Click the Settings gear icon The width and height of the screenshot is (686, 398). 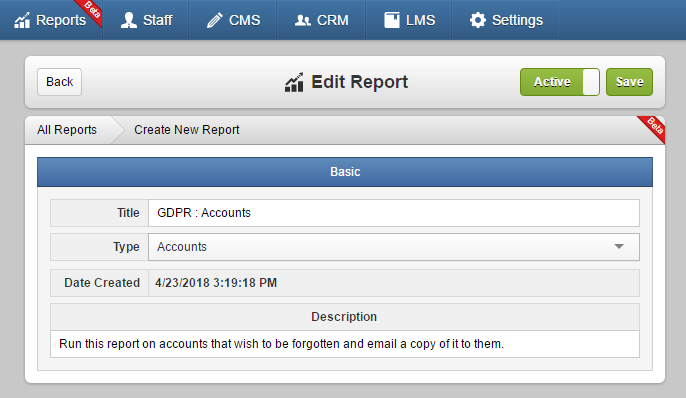coord(478,20)
